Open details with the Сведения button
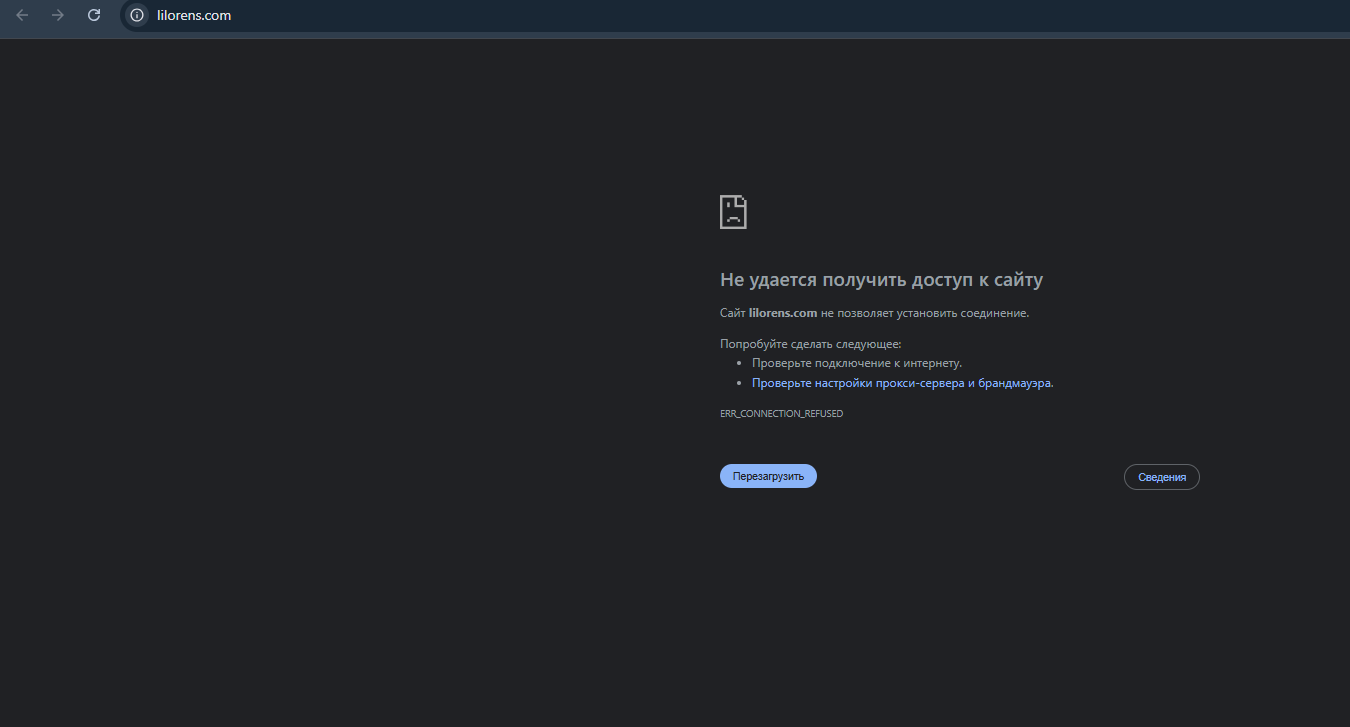 pos(1161,477)
